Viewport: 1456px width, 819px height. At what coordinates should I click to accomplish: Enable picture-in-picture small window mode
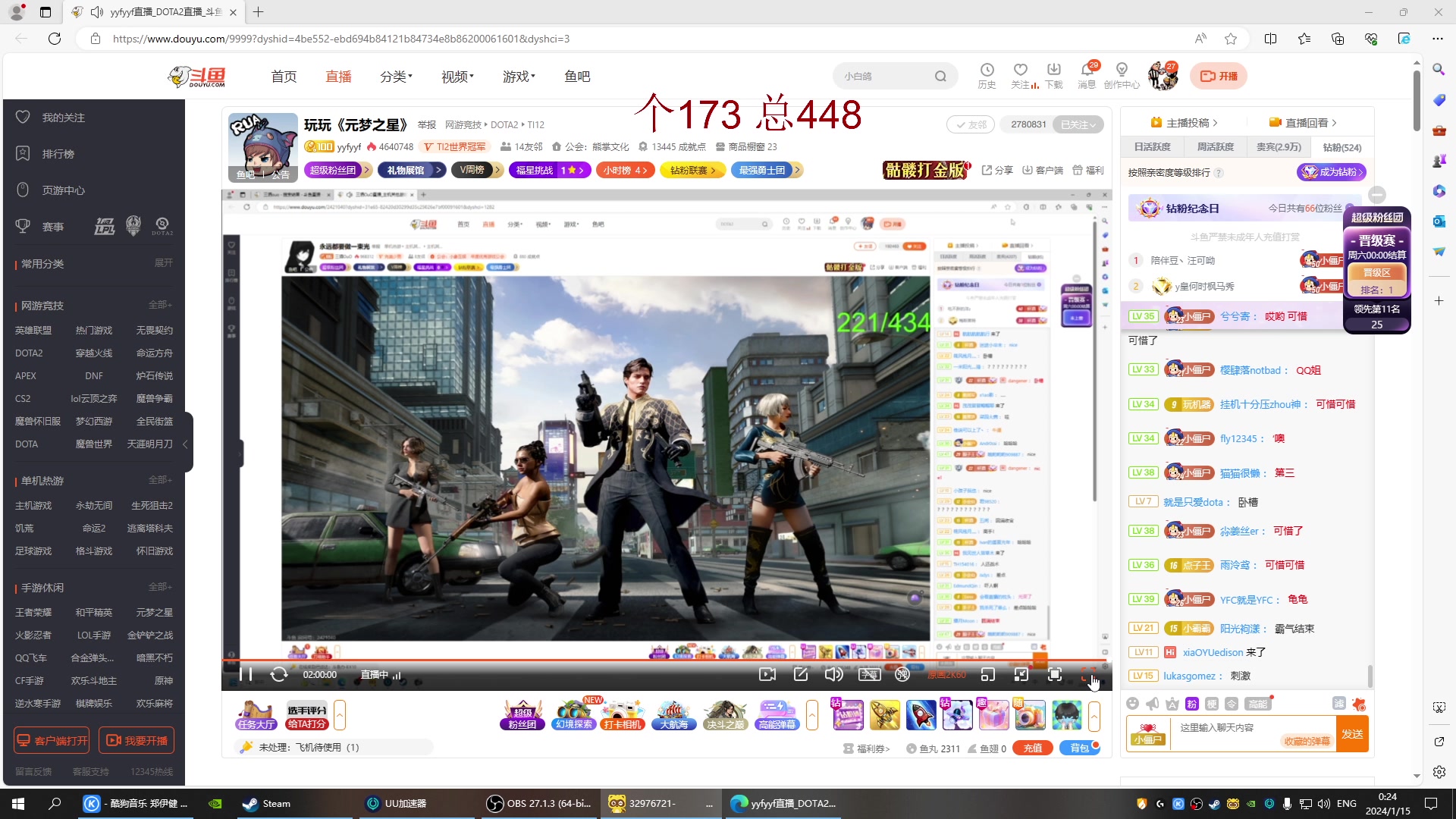tap(987, 674)
